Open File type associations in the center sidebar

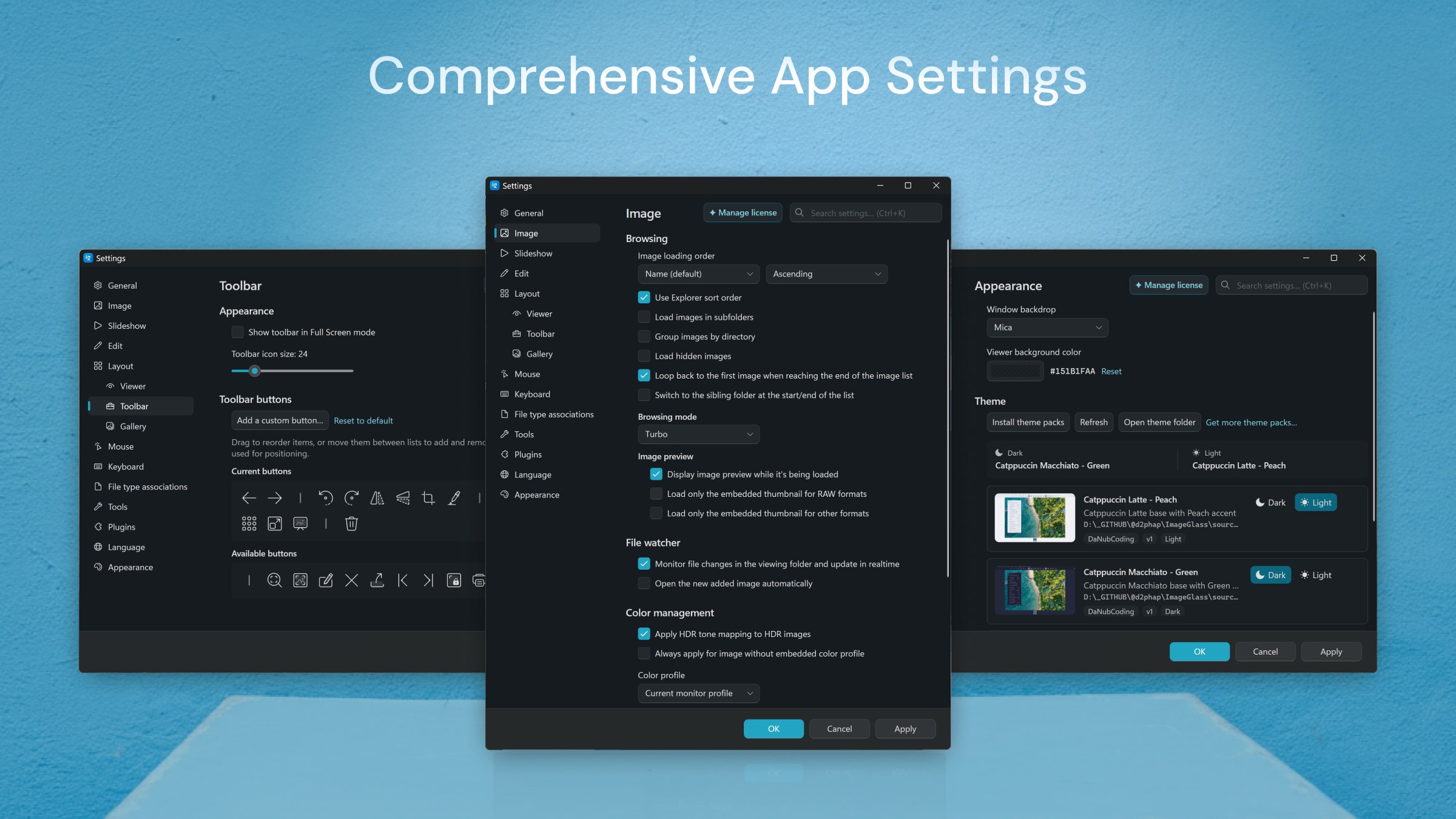547,414
